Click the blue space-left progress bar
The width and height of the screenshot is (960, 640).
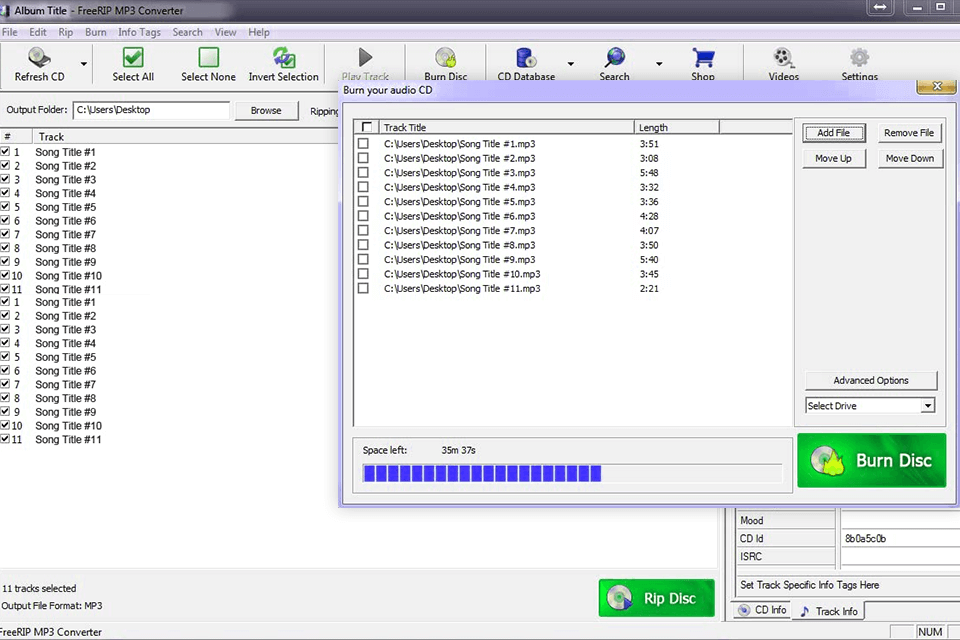pyautogui.click(x=482, y=473)
